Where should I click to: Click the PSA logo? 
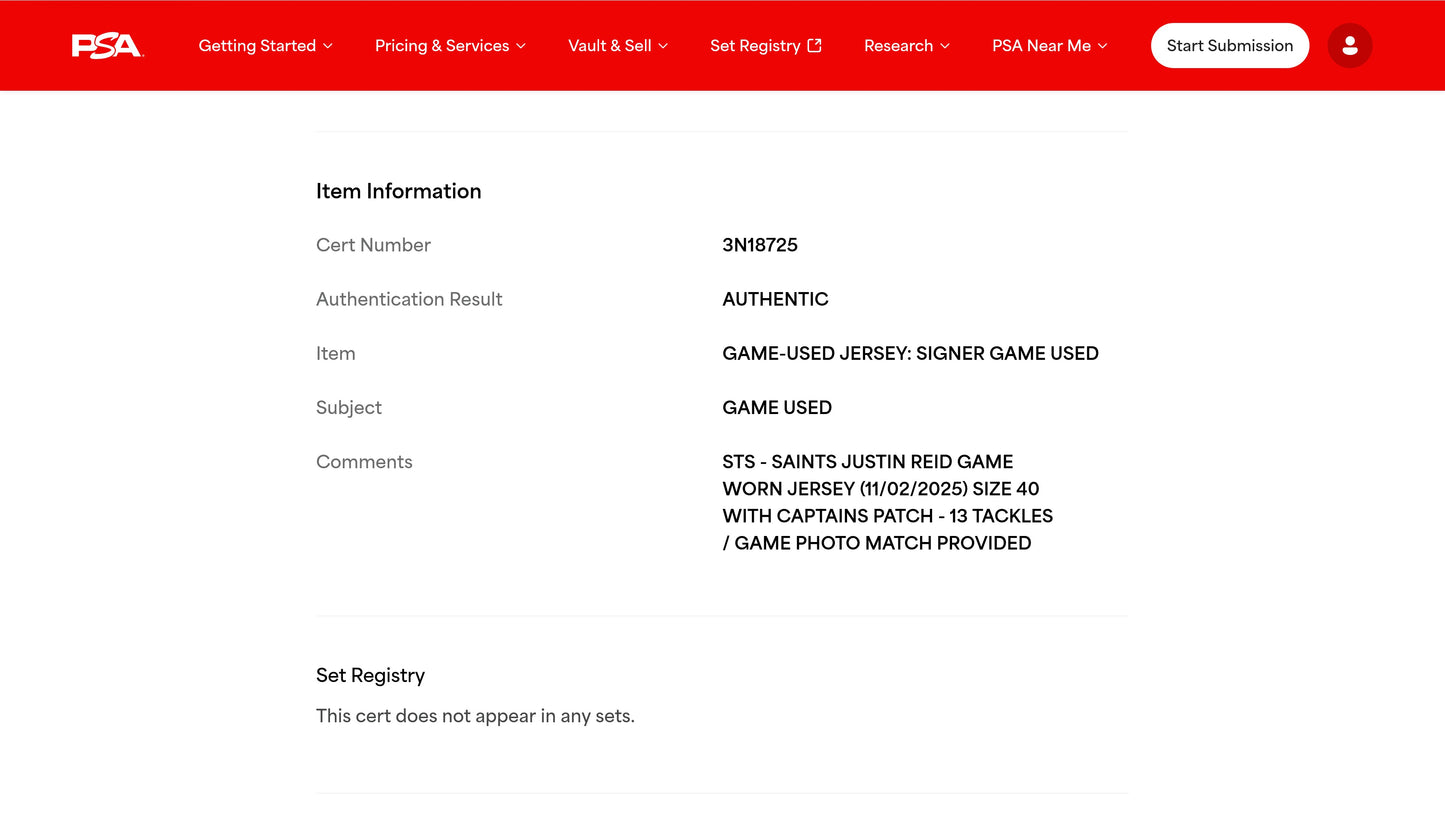point(108,46)
